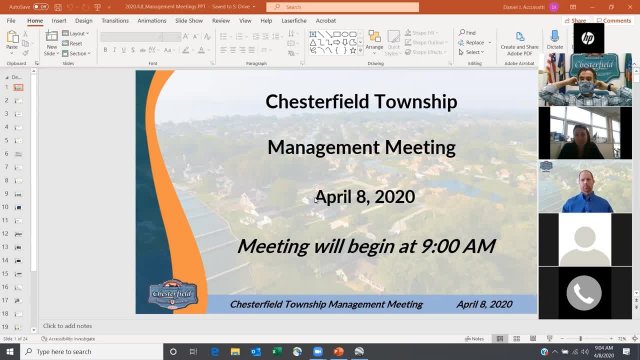Select slide 10 thumbnail
The image size is (640, 360).
click(x=18, y=207)
